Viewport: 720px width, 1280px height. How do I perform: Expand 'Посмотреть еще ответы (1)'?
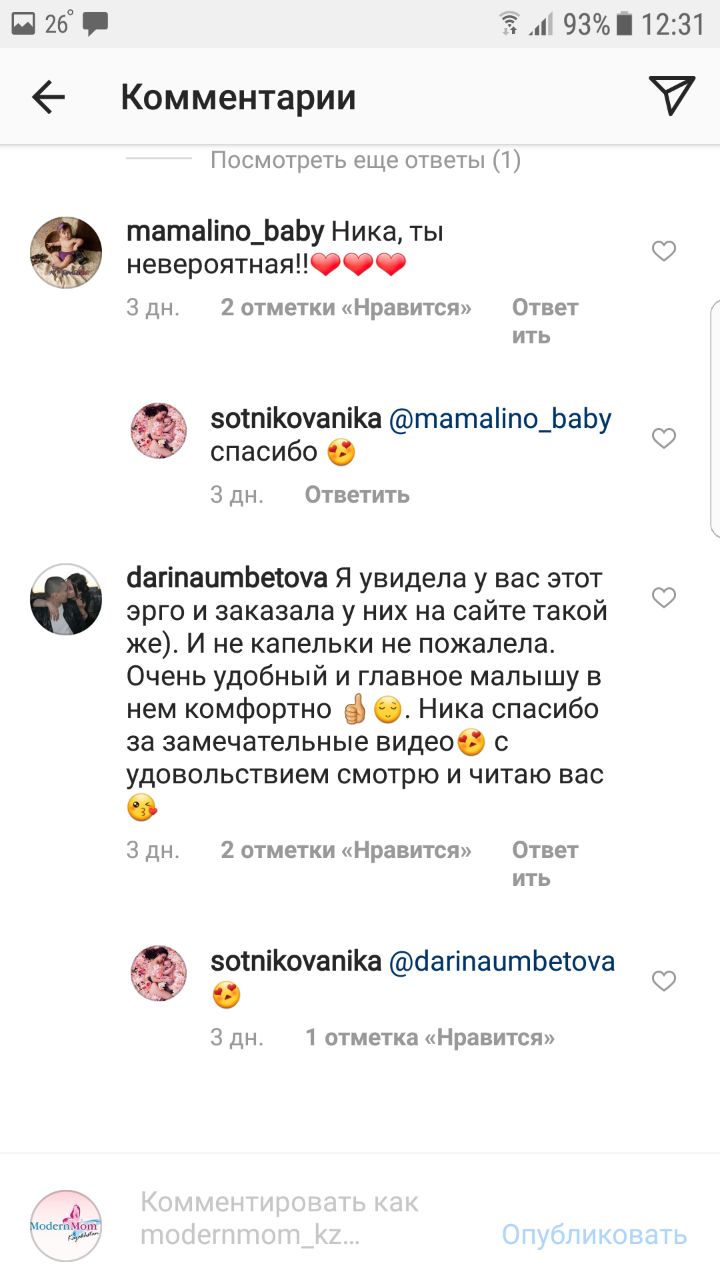365,159
